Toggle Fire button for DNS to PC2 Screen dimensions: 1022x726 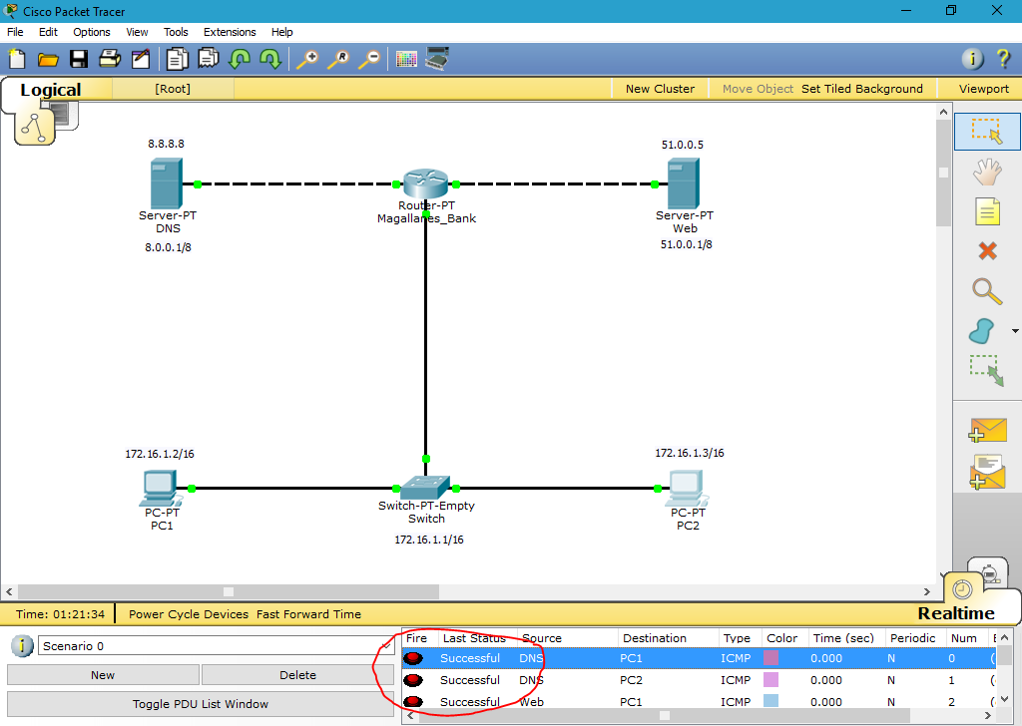pos(413,680)
